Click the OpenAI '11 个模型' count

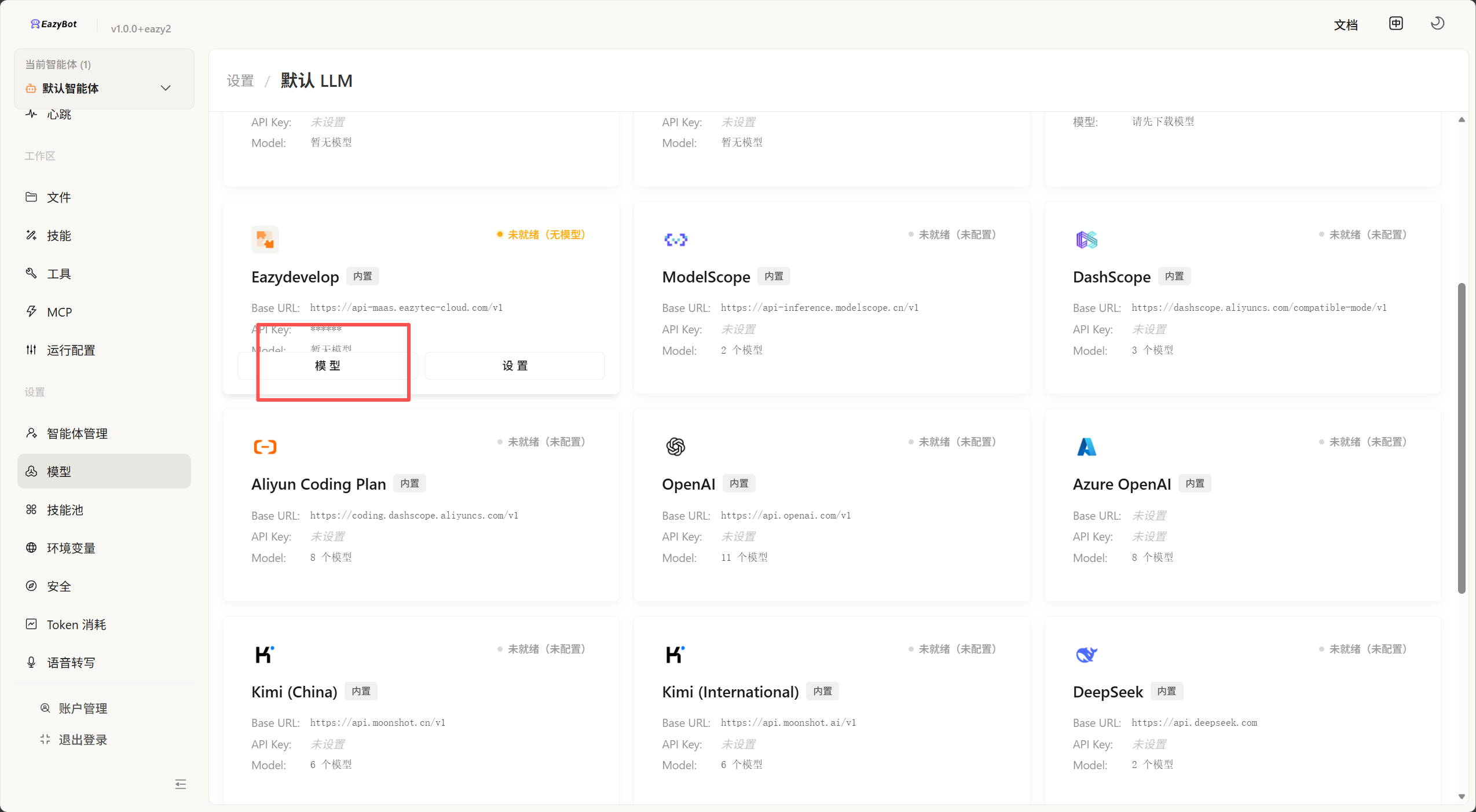pos(744,557)
